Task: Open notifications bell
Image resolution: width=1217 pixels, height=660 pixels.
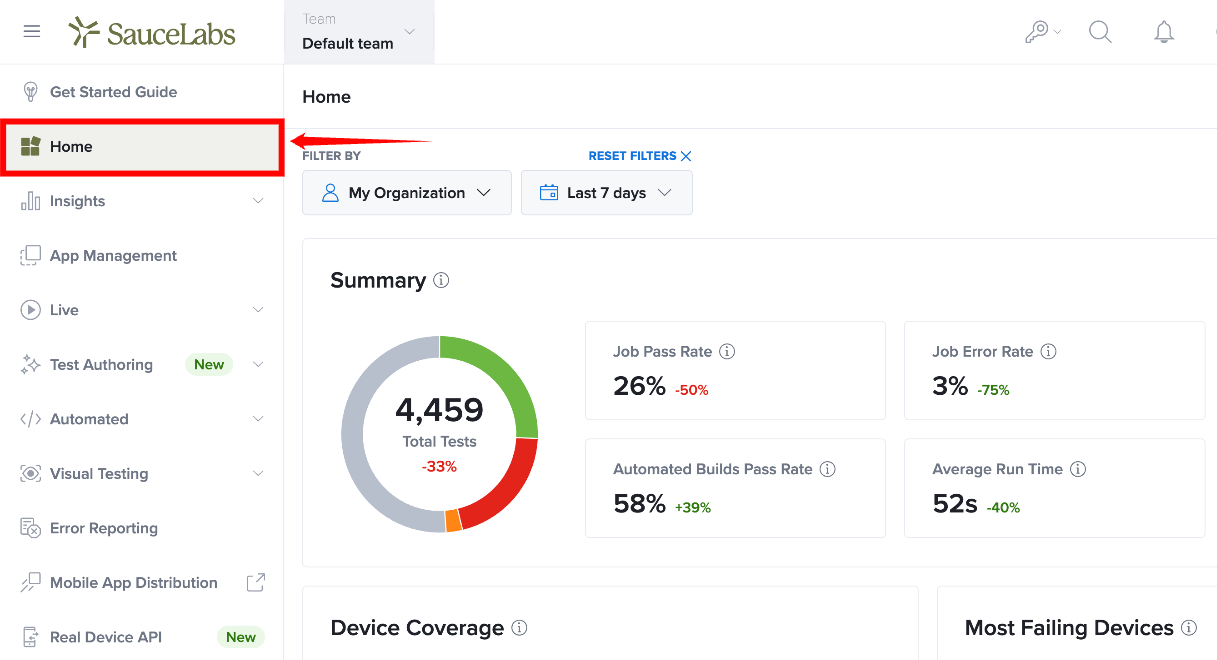Action: pyautogui.click(x=1164, y=32)
